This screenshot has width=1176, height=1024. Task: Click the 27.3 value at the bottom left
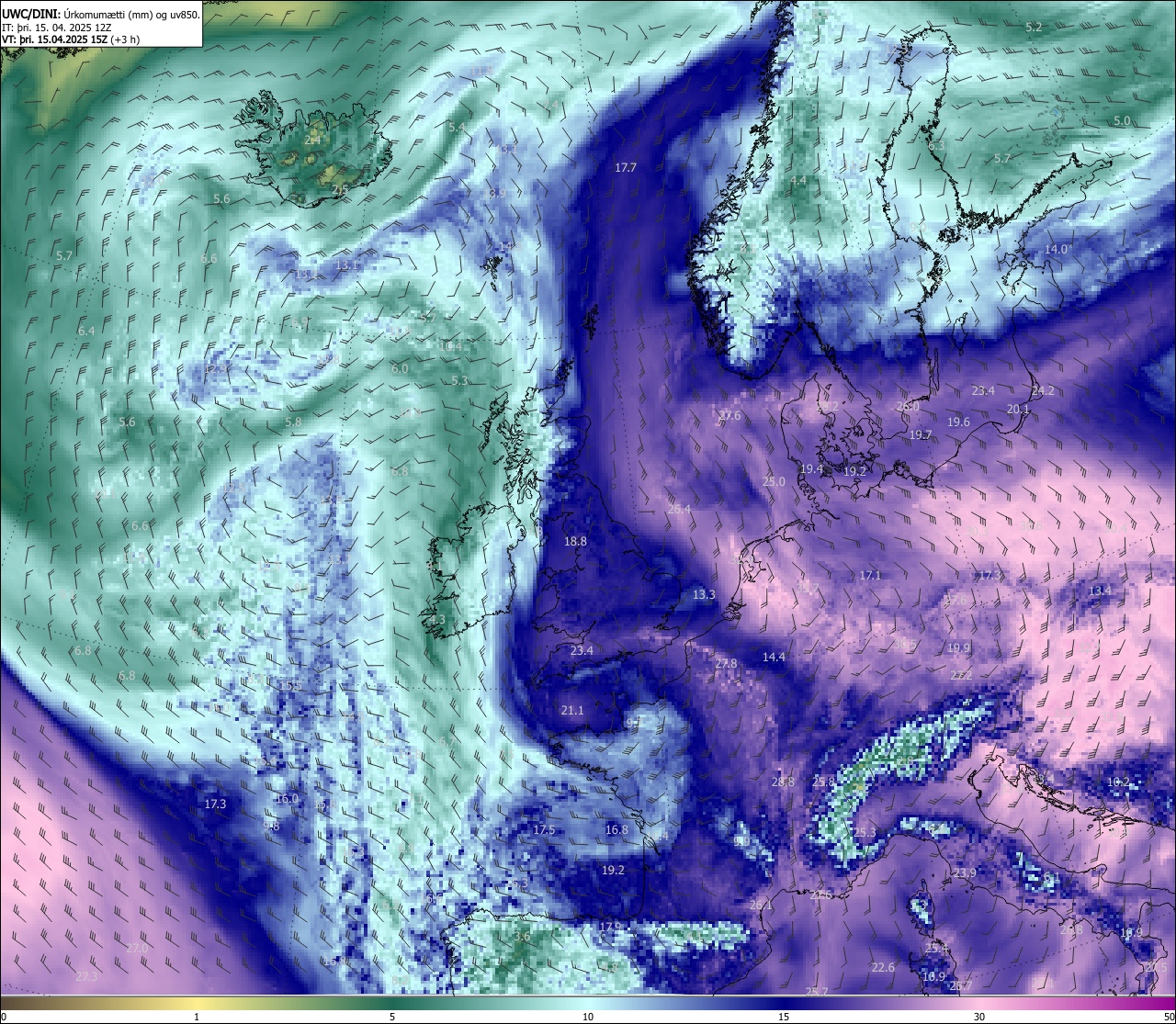86,975
